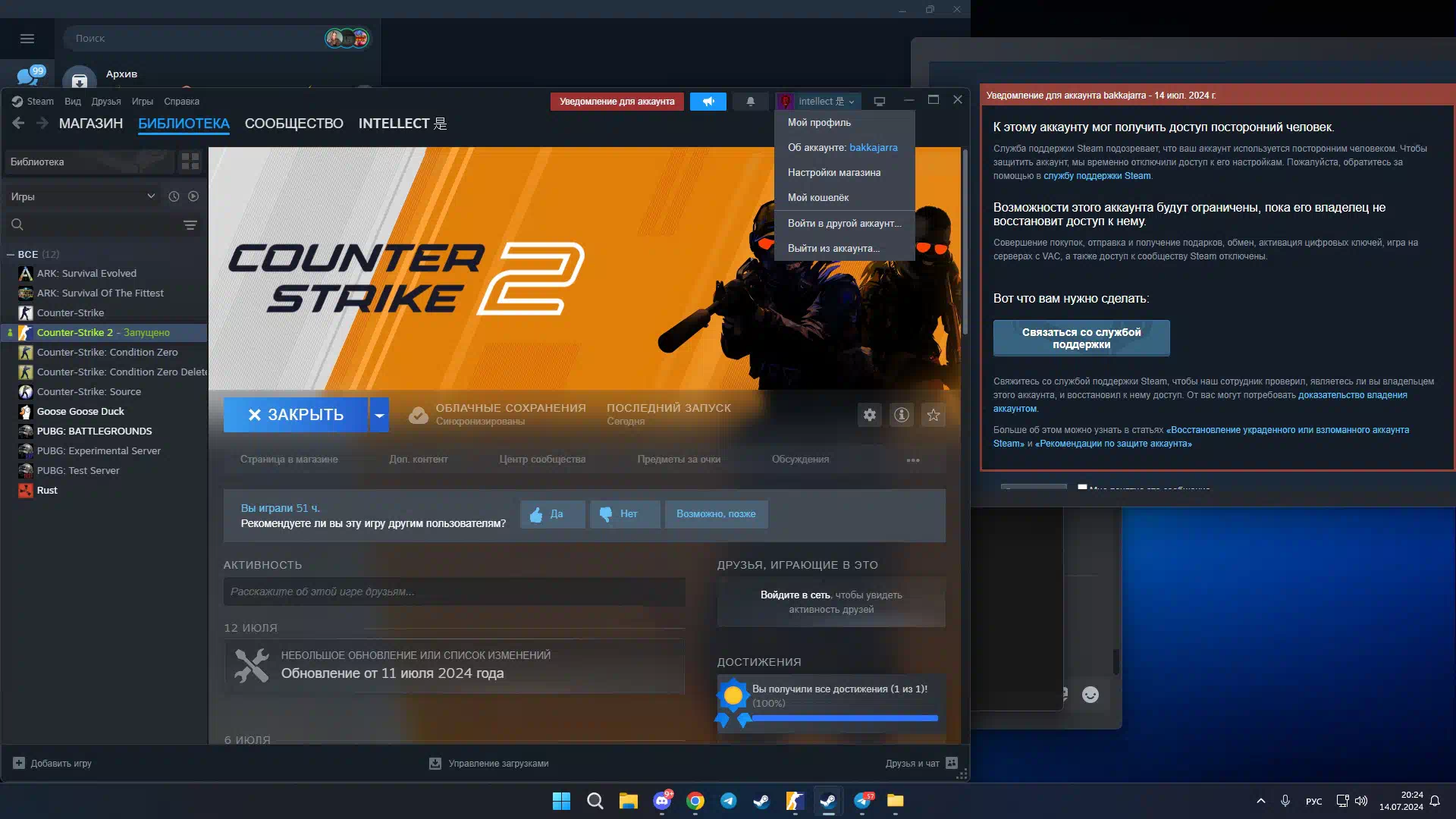
Task: Open the МАГАЗИН tab
Action: coord(91,124)
